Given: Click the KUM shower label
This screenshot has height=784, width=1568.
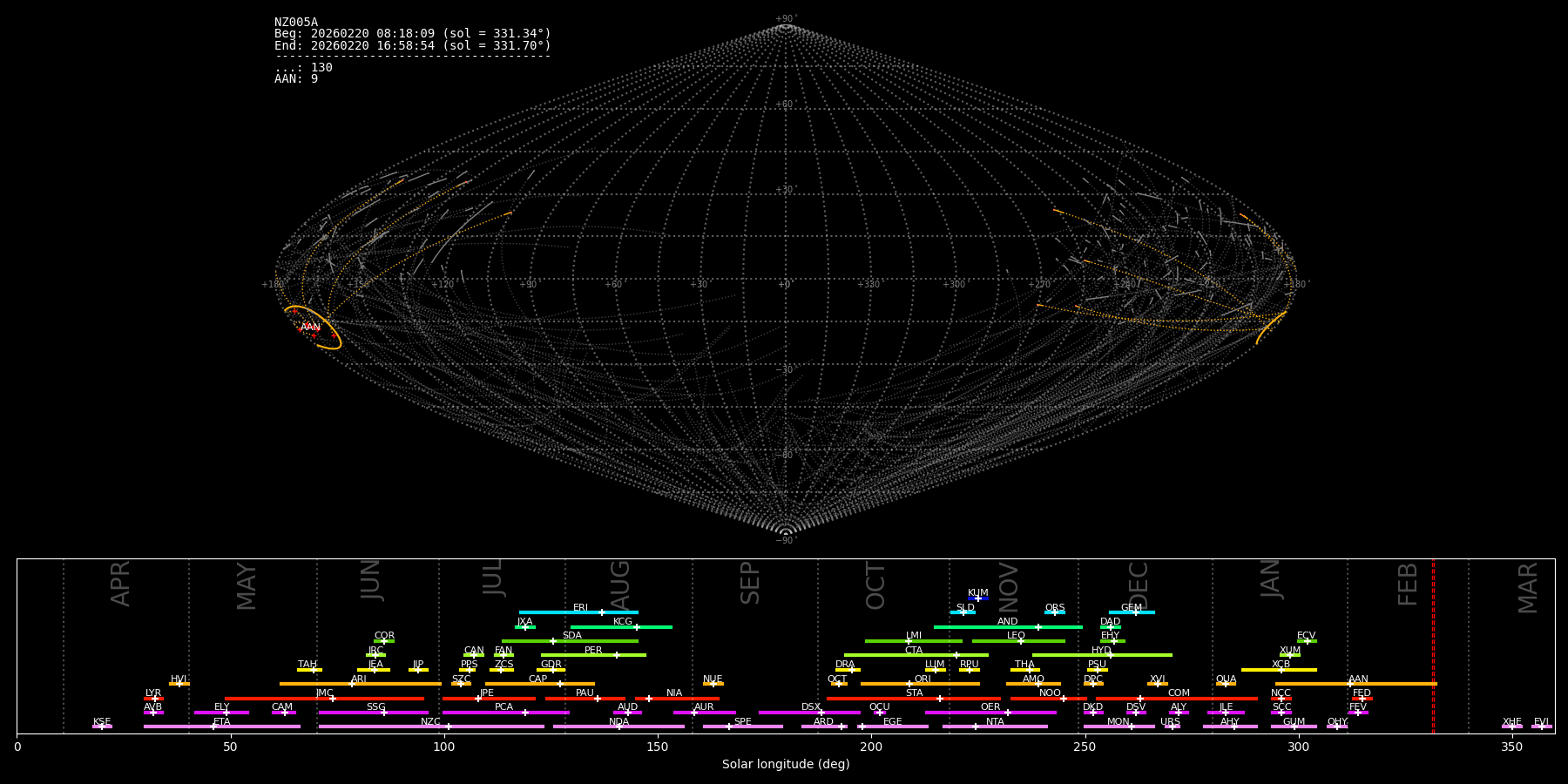Looking at the screenshot, I should coord(978,593).
